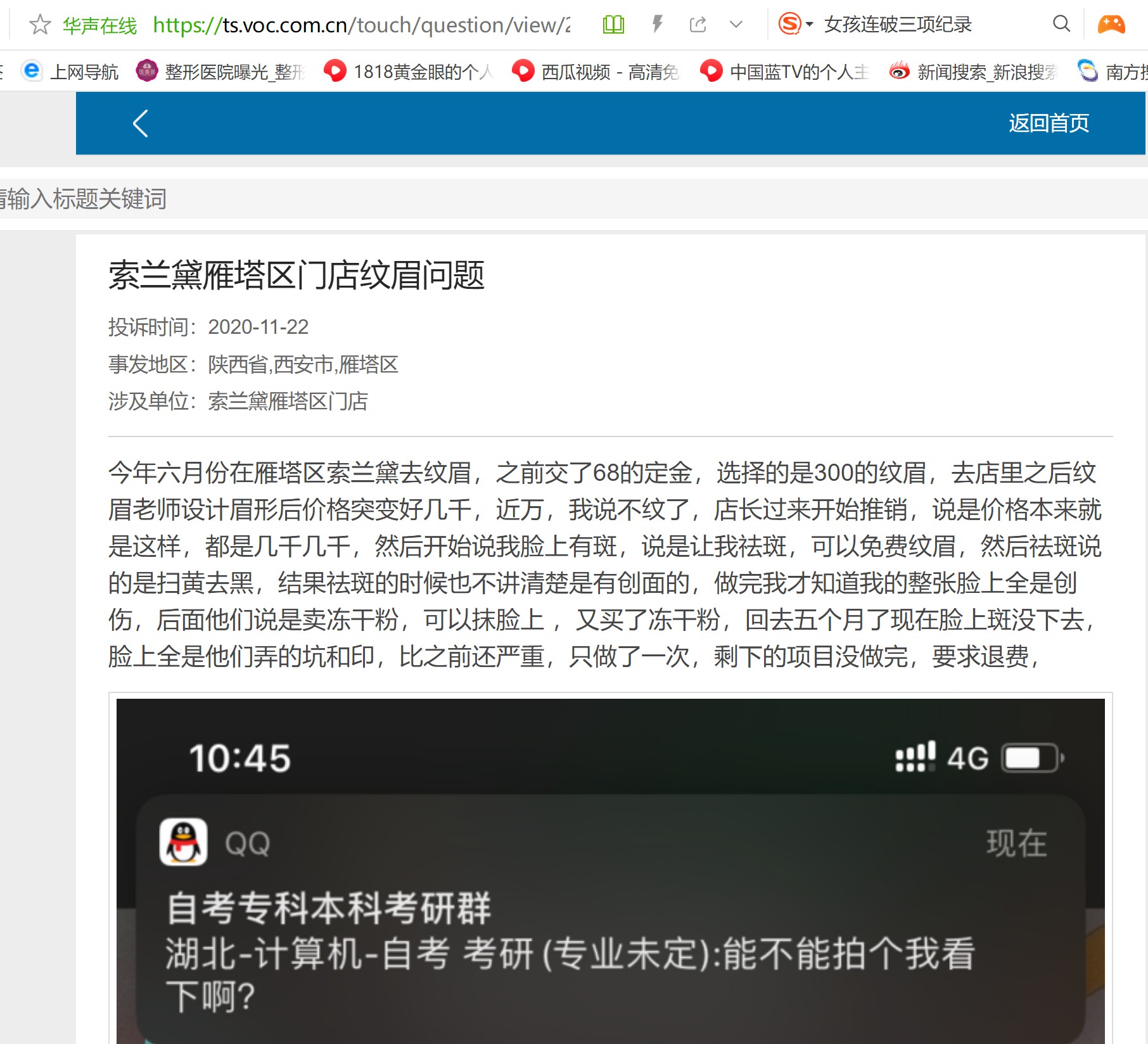Click the bookmark star icon
1148x1044 pixels.
40,25
